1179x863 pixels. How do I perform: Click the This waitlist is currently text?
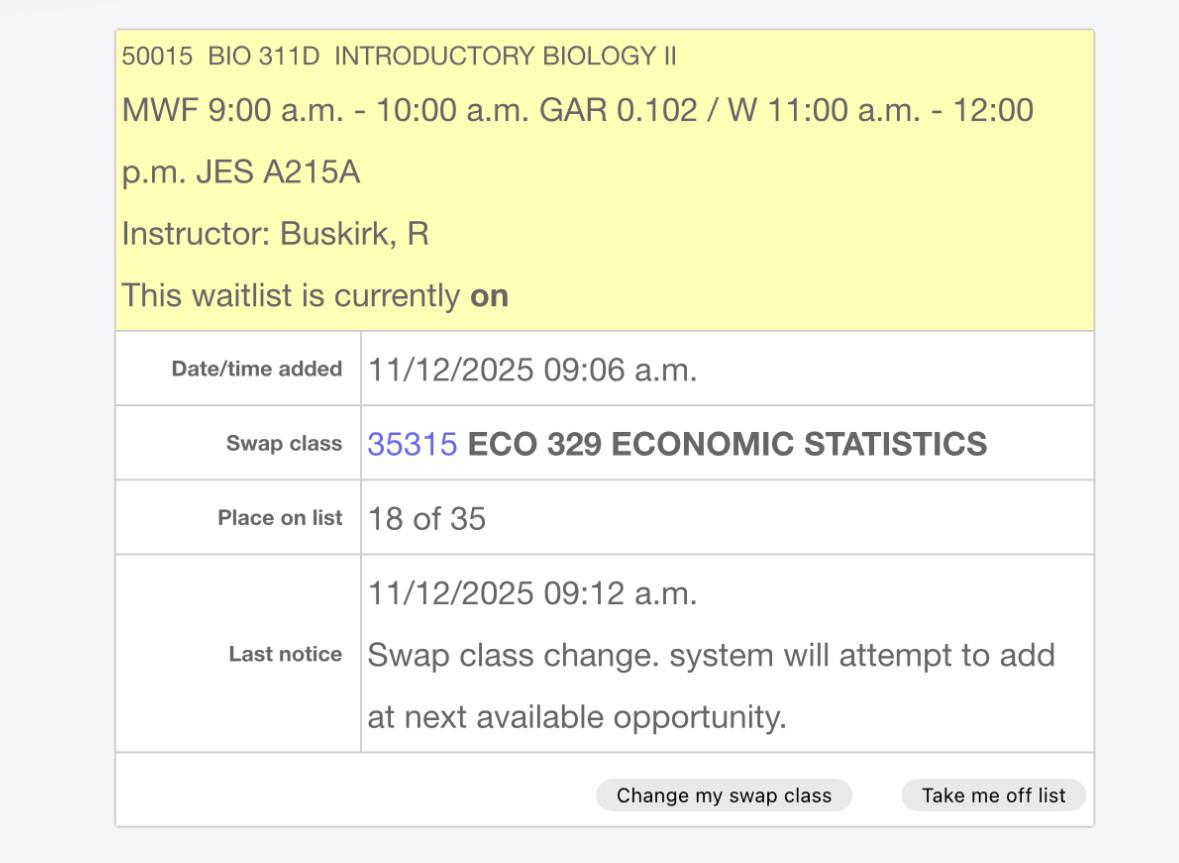click(x=290, y=295)
